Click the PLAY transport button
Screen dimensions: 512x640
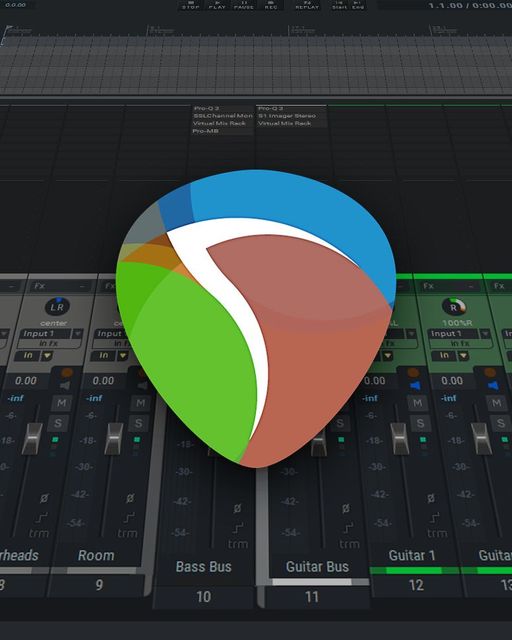217,5
